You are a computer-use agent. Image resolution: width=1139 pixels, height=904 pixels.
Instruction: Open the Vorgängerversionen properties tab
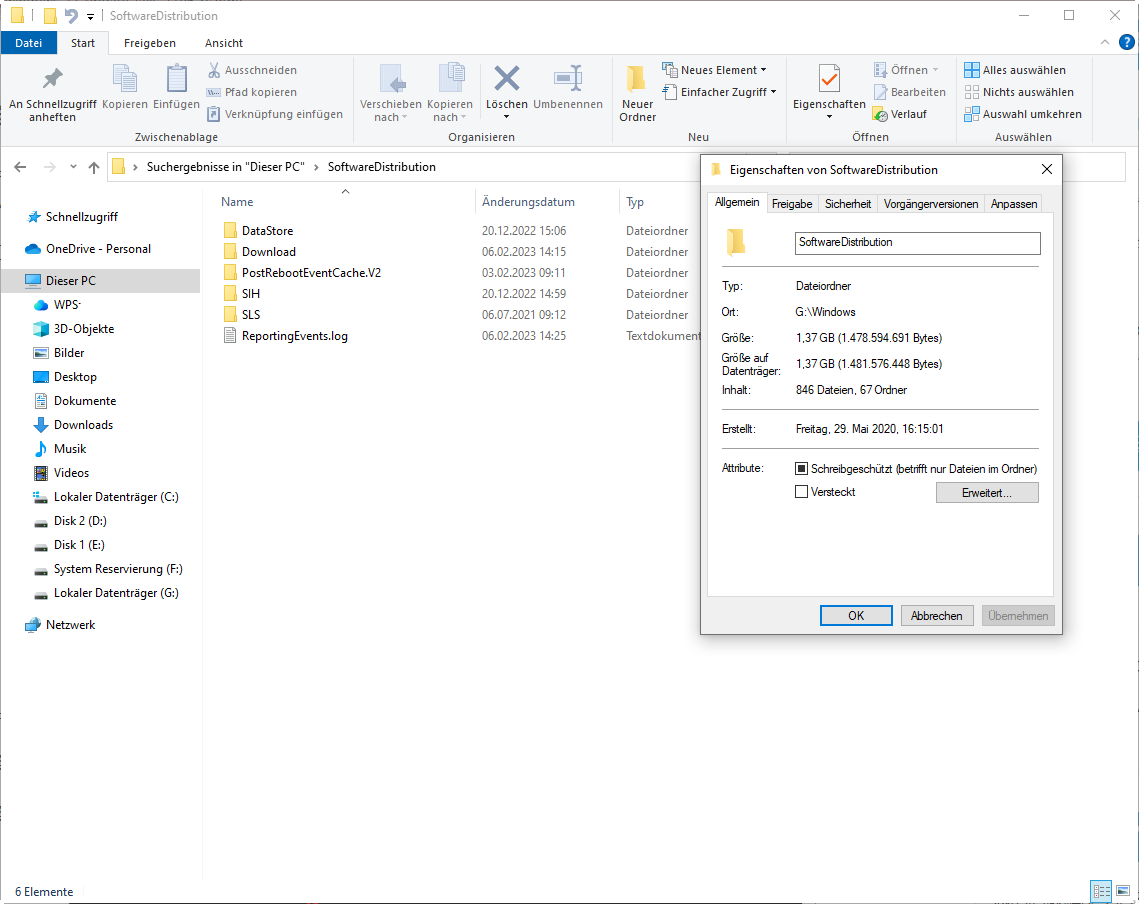pyautogui.click(x=931, y=204)
